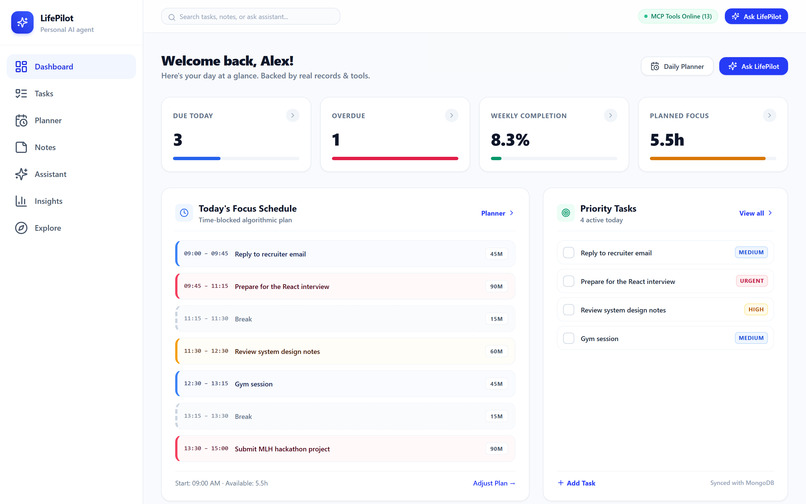Open Insights from the sidebar
Viewport: 806px width, 504px height.
[x=71, y=201]
